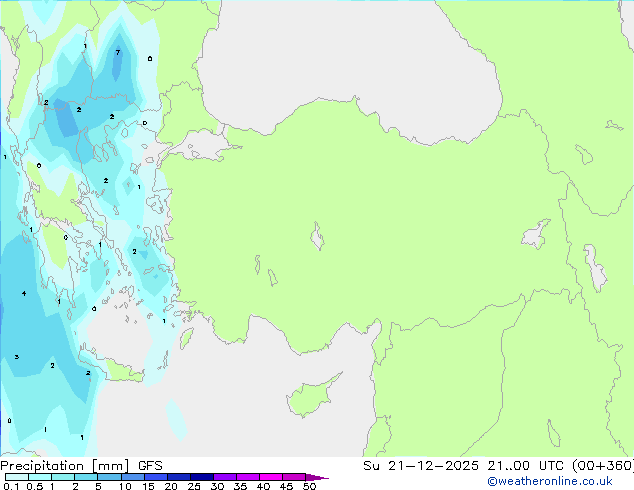Select the 30–35 mm purple legend swatch
This screenshot has height=490, width=634.
coord(225,477)
